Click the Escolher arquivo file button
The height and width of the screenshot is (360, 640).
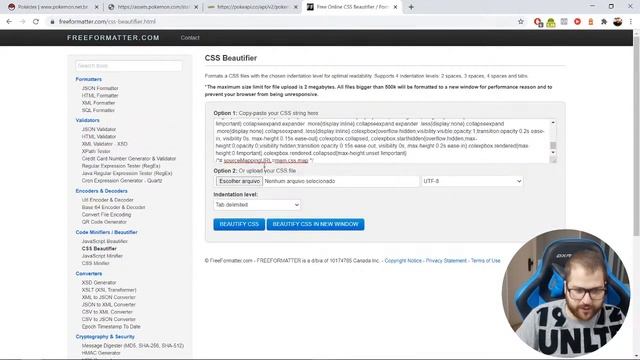[x=239, y=181]
